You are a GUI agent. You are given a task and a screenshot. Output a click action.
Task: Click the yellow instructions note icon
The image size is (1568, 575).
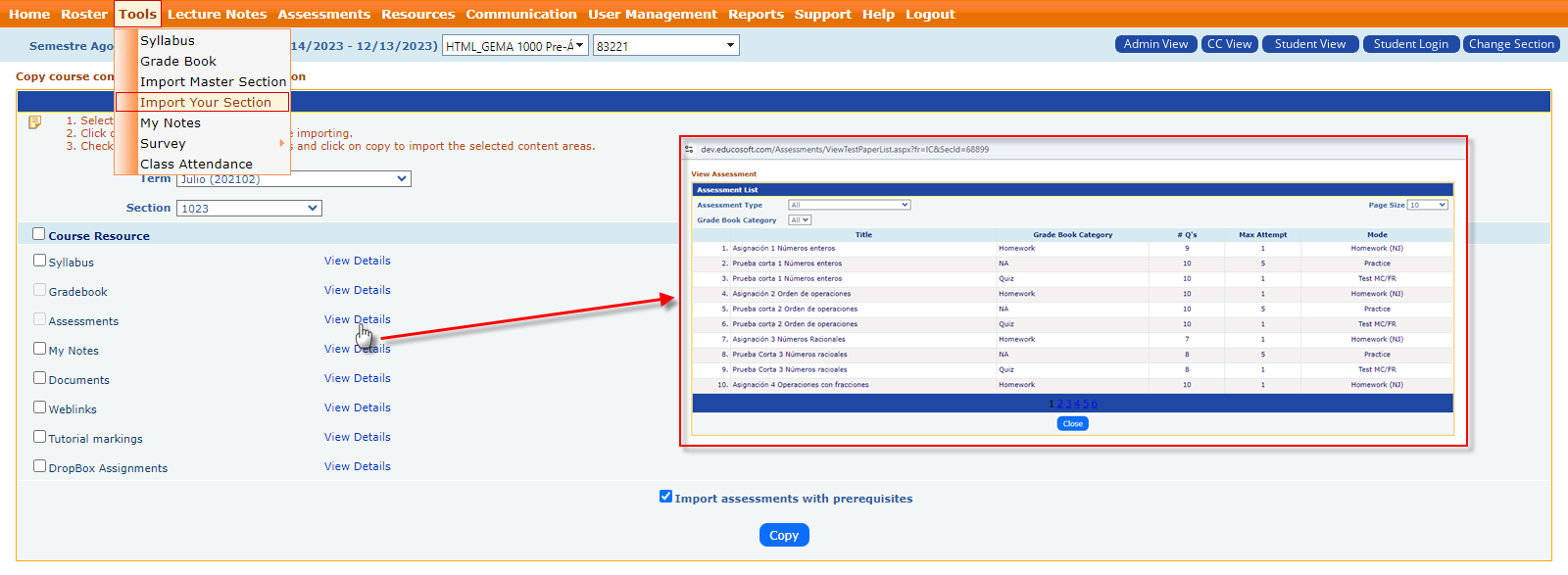(x=35, y=122)
